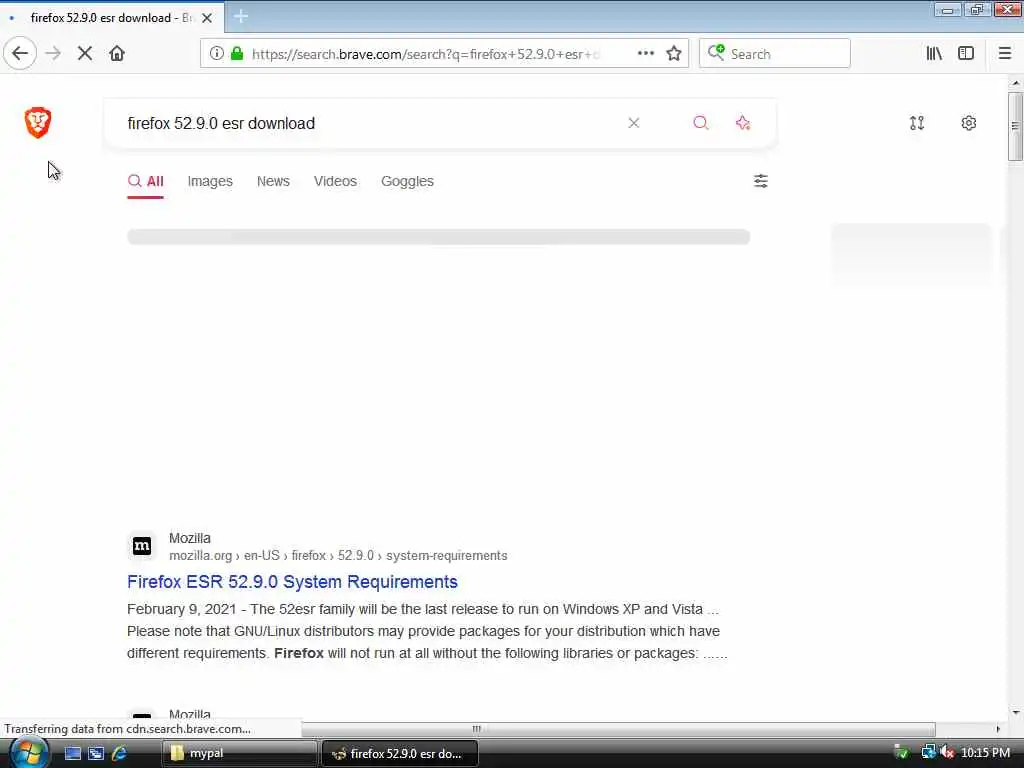Click Show Desktop in quick launch

[73, 753]
